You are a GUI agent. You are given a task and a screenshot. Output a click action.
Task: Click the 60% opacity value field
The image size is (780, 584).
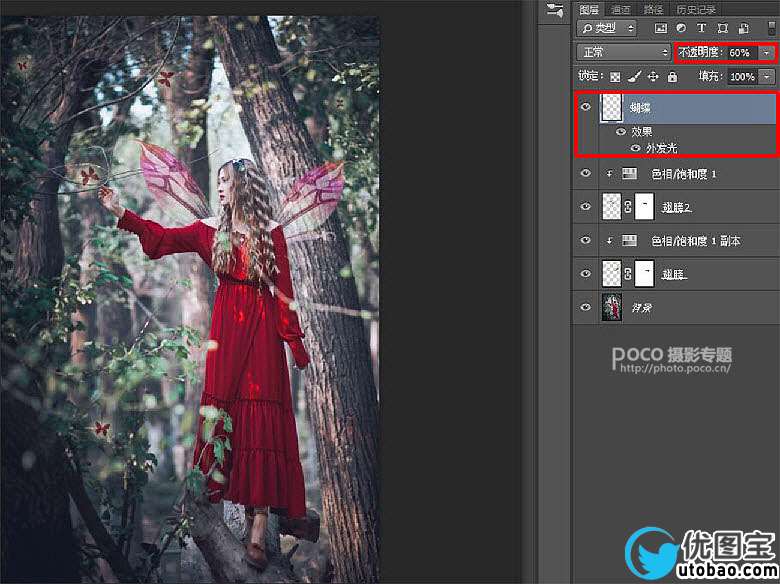tap(740, 52)
